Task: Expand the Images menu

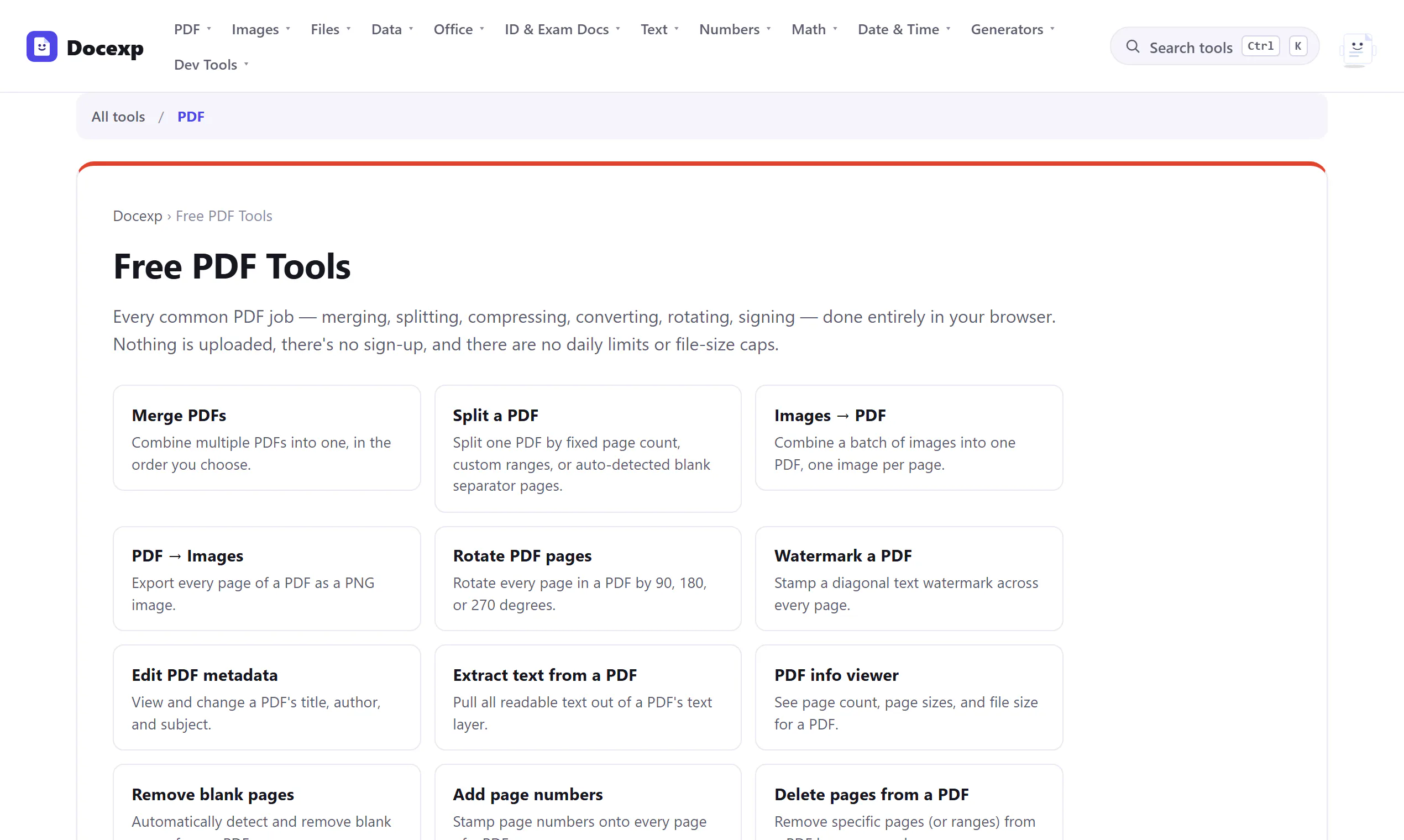Action: 260,29
